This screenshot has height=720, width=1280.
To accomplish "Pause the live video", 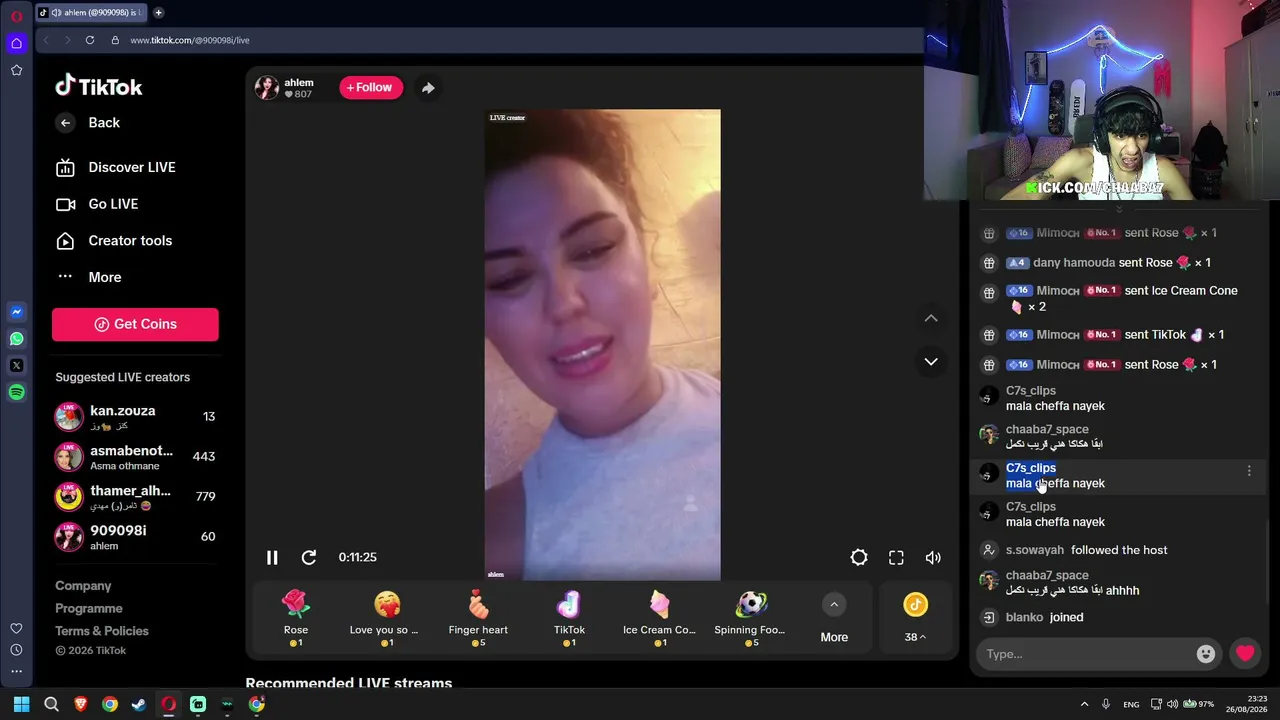I will (272, 557).
